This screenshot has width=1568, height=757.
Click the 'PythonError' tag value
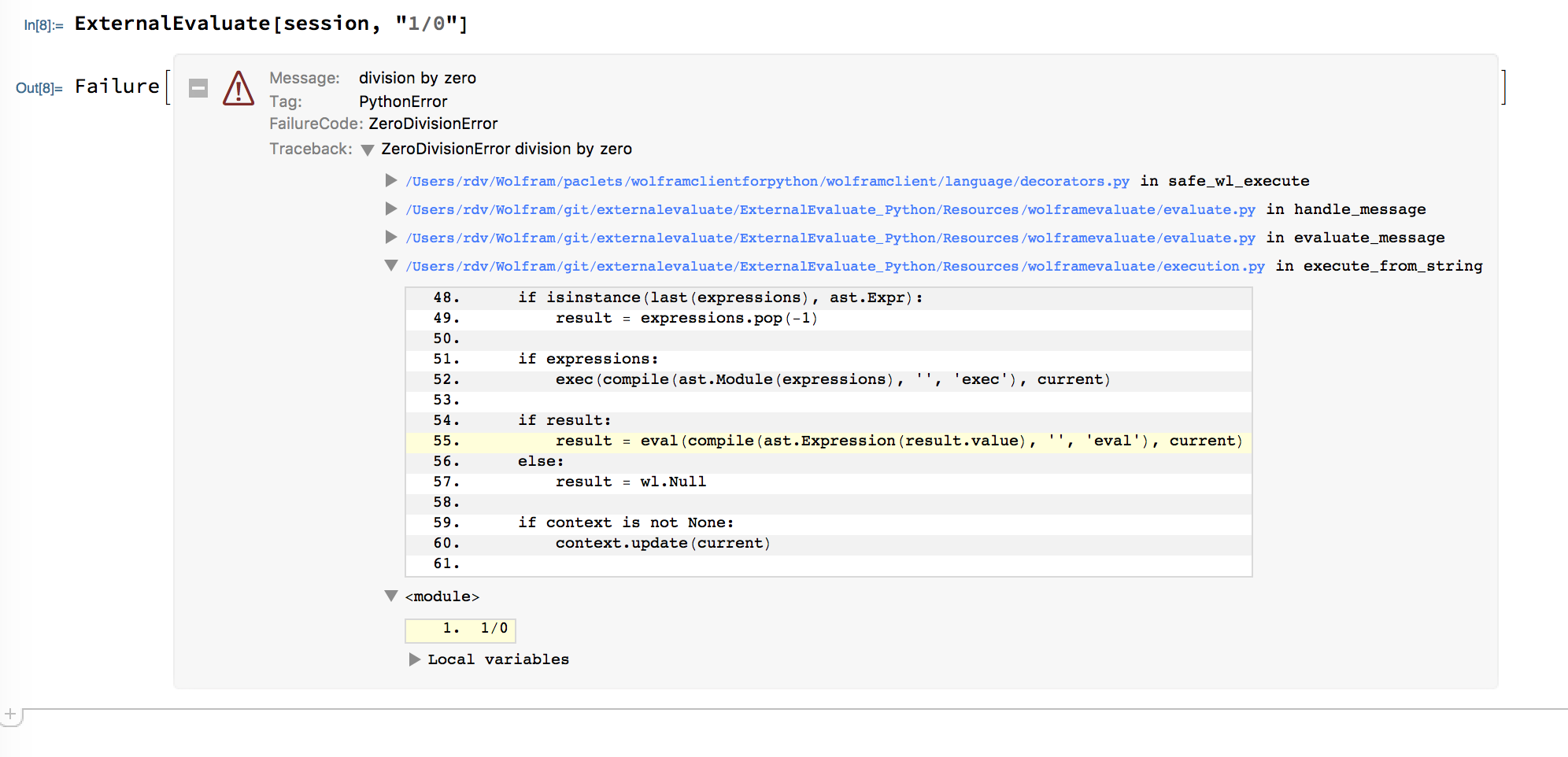point(403,102)
